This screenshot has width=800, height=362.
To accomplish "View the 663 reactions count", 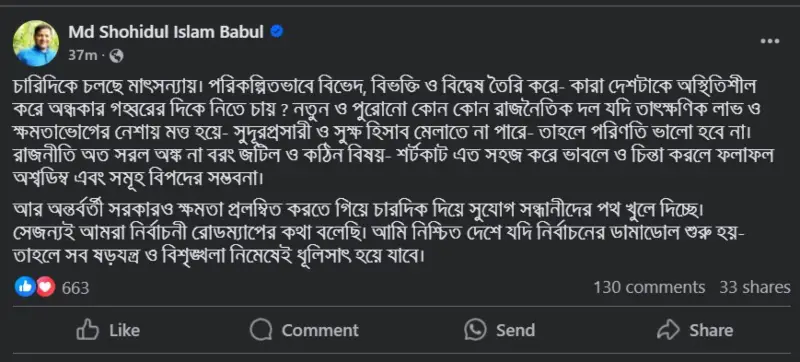I will (76, 288).
